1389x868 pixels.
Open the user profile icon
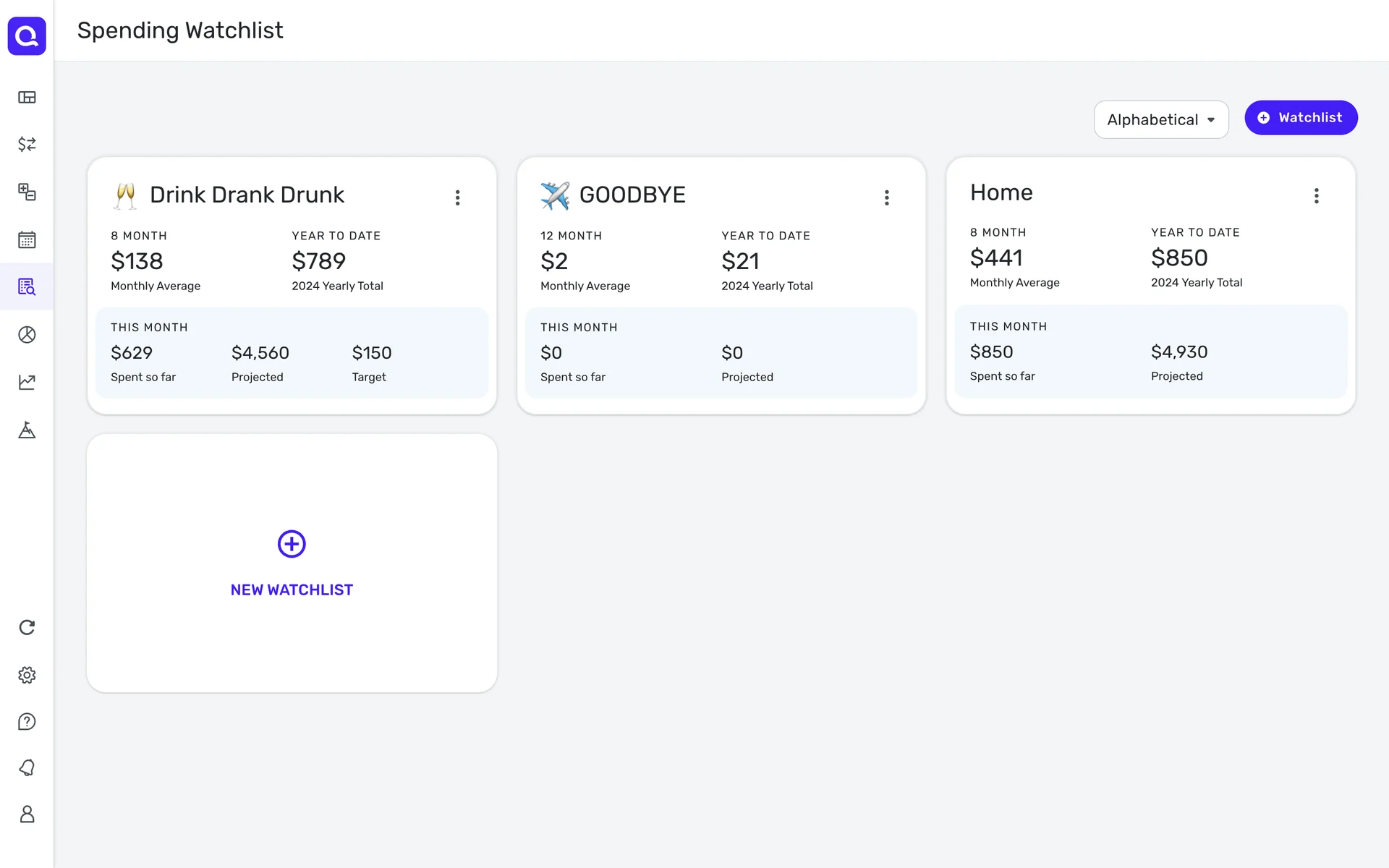[x=27, y=814]
